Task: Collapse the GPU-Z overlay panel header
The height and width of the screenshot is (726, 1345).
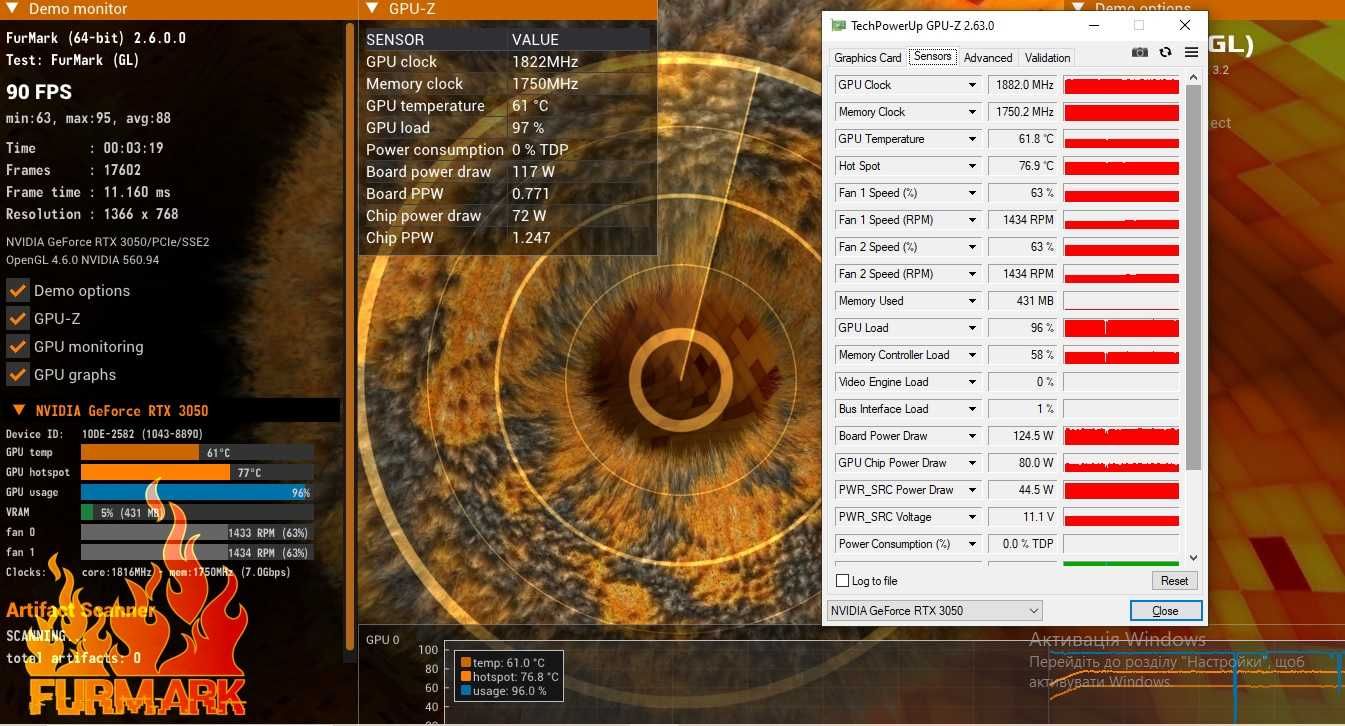Action: [x=508, y=9]
